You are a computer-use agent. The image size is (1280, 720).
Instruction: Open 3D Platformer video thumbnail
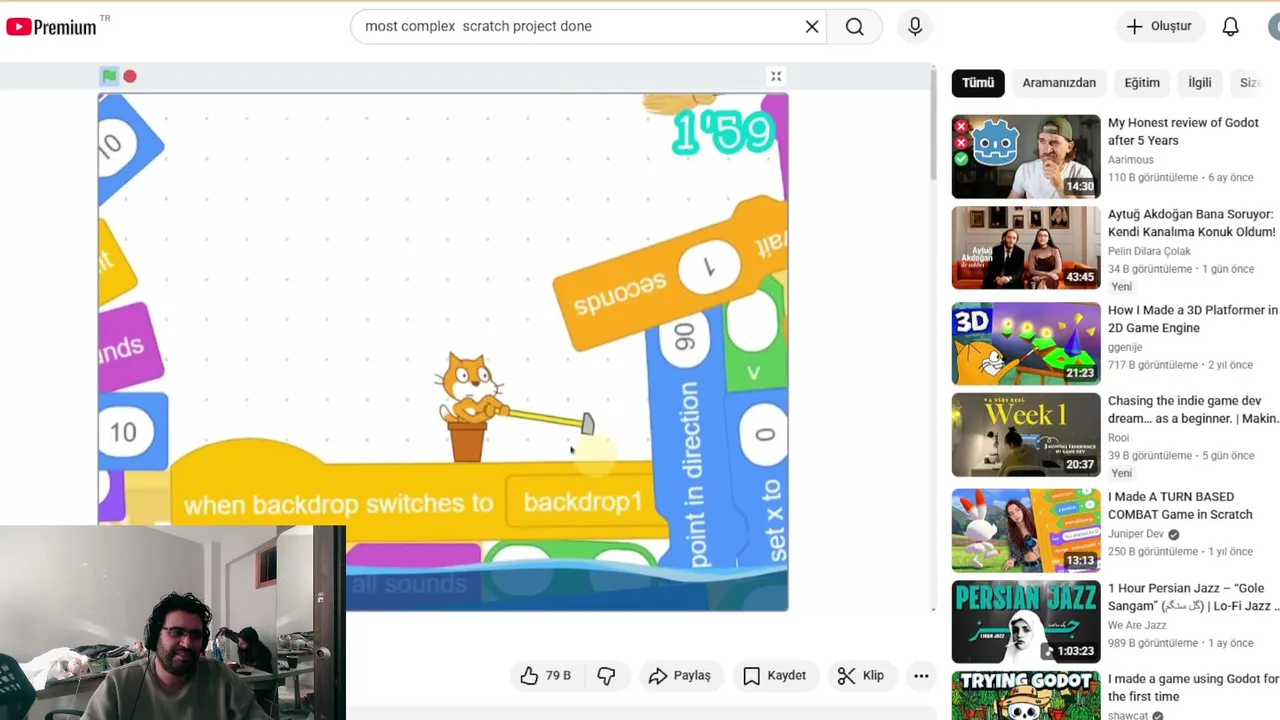pyautogui.click(x=1026, y=344)
